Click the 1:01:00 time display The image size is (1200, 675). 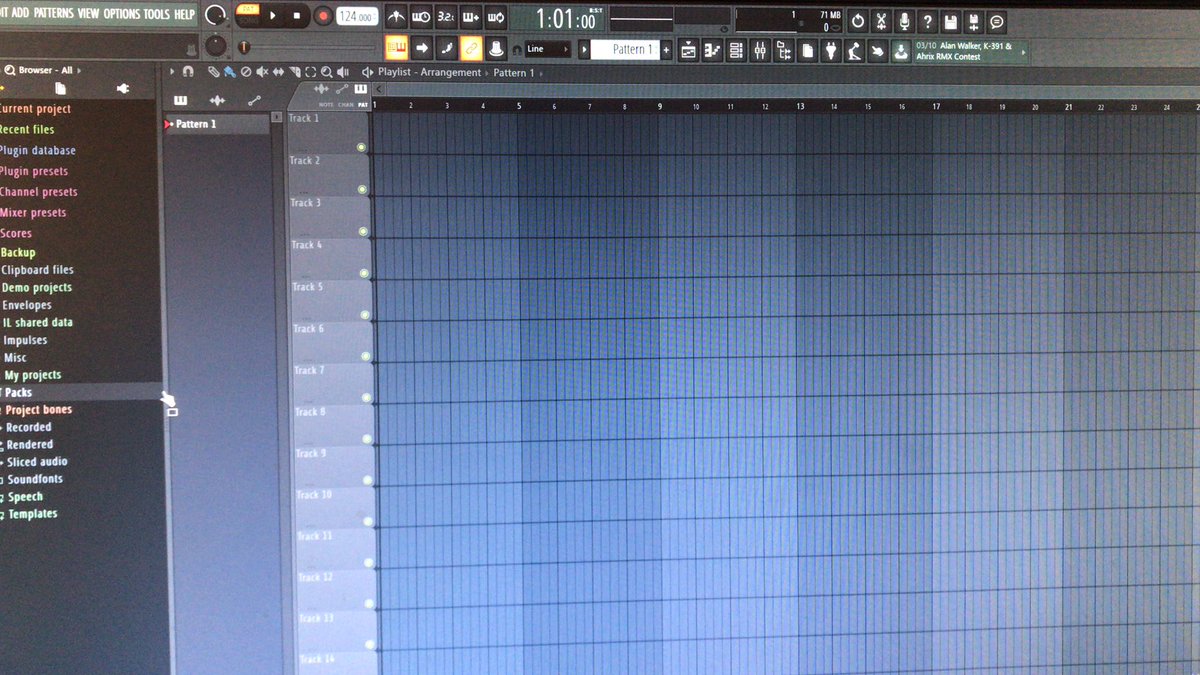(x=566, y=18)
